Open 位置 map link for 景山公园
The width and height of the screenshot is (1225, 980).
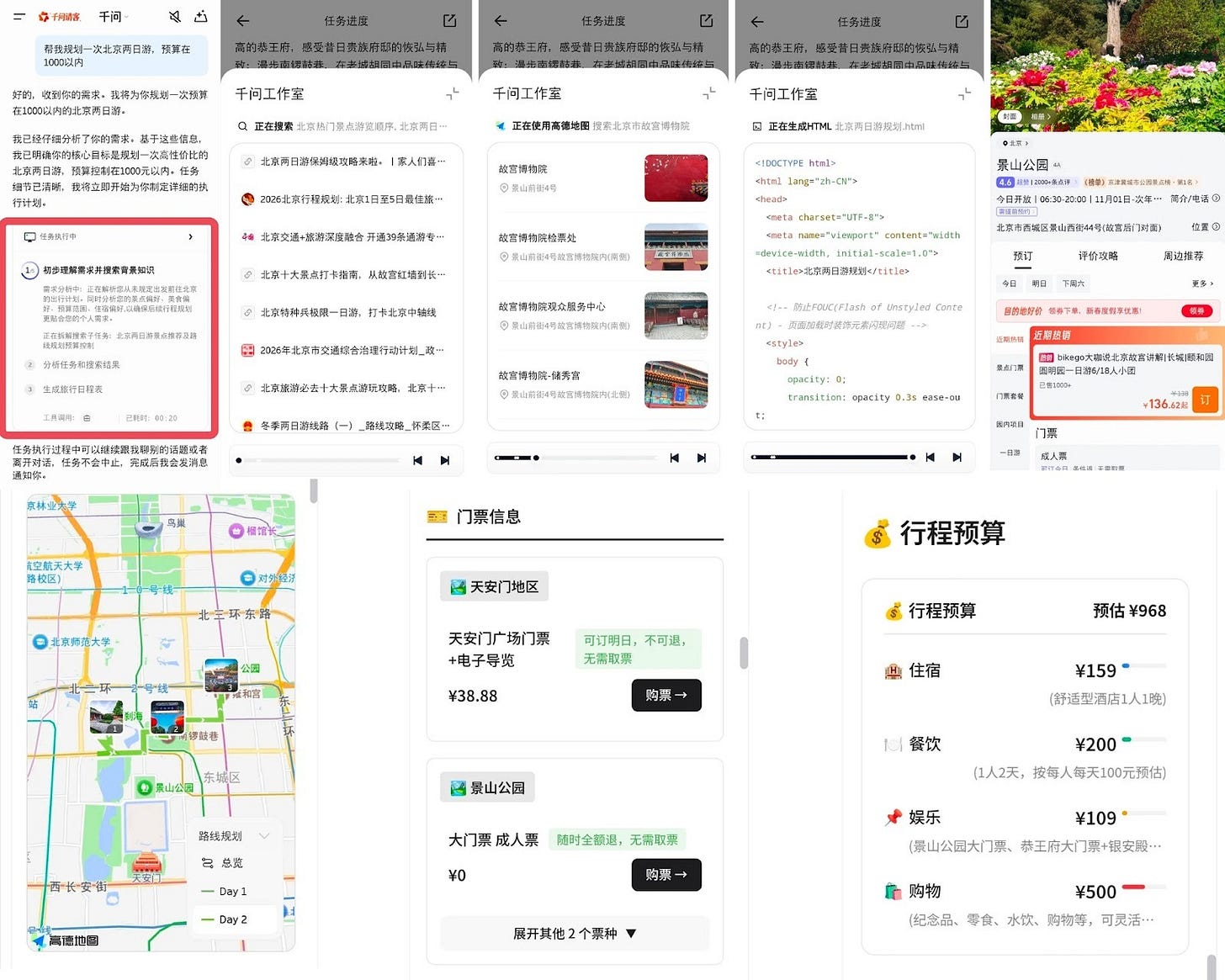click(x=1205, y=227)
